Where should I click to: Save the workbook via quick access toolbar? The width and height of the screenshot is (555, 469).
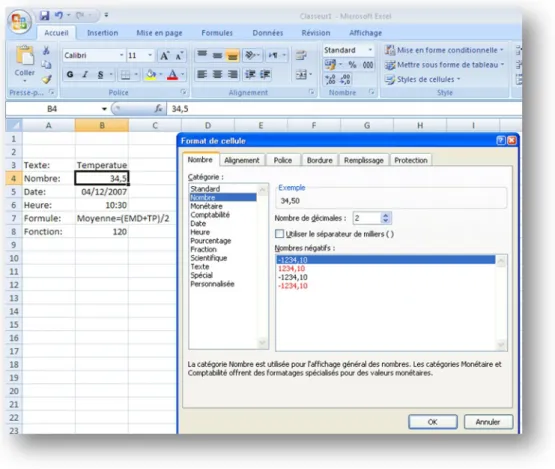tap(45, 15)
